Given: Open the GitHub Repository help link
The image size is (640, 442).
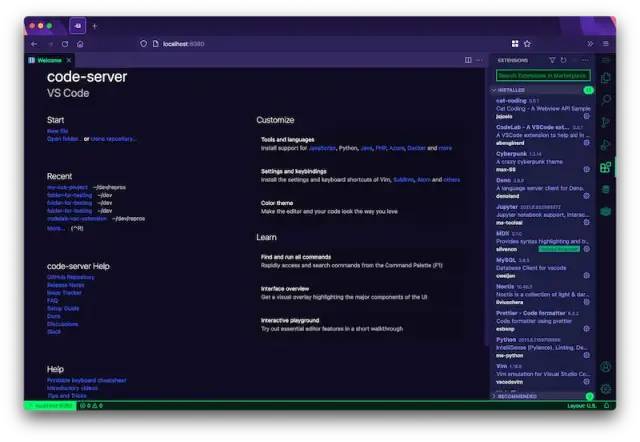Looking at the screenshot, I should pyautogui.click(x=71, y=277).
